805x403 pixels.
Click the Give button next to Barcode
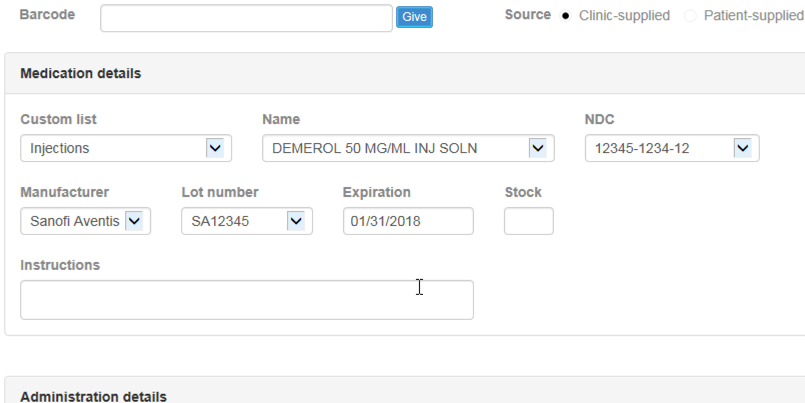tap(414, 17)
